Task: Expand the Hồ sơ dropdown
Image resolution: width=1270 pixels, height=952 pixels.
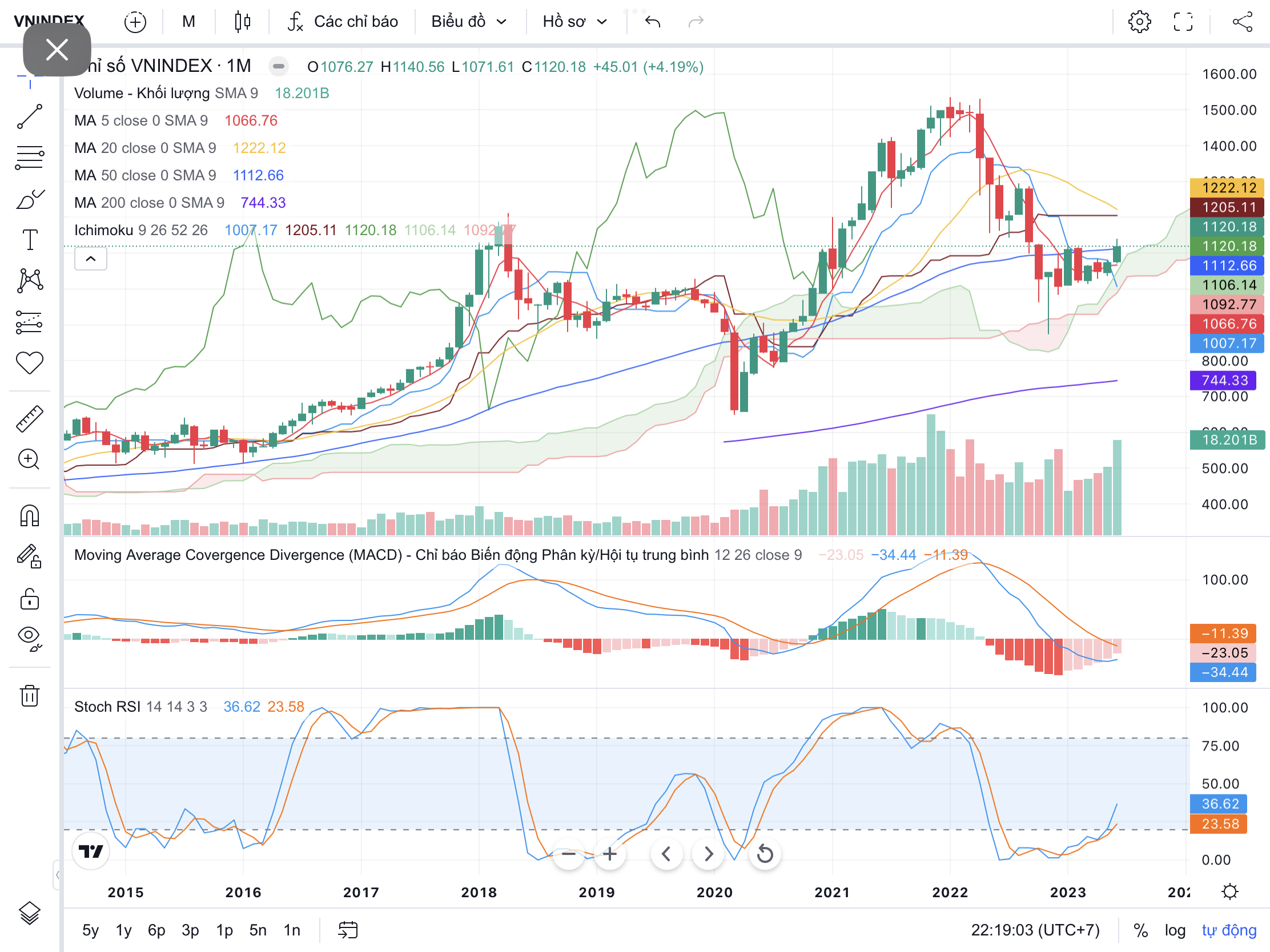Action: click(x=574, y=22)
